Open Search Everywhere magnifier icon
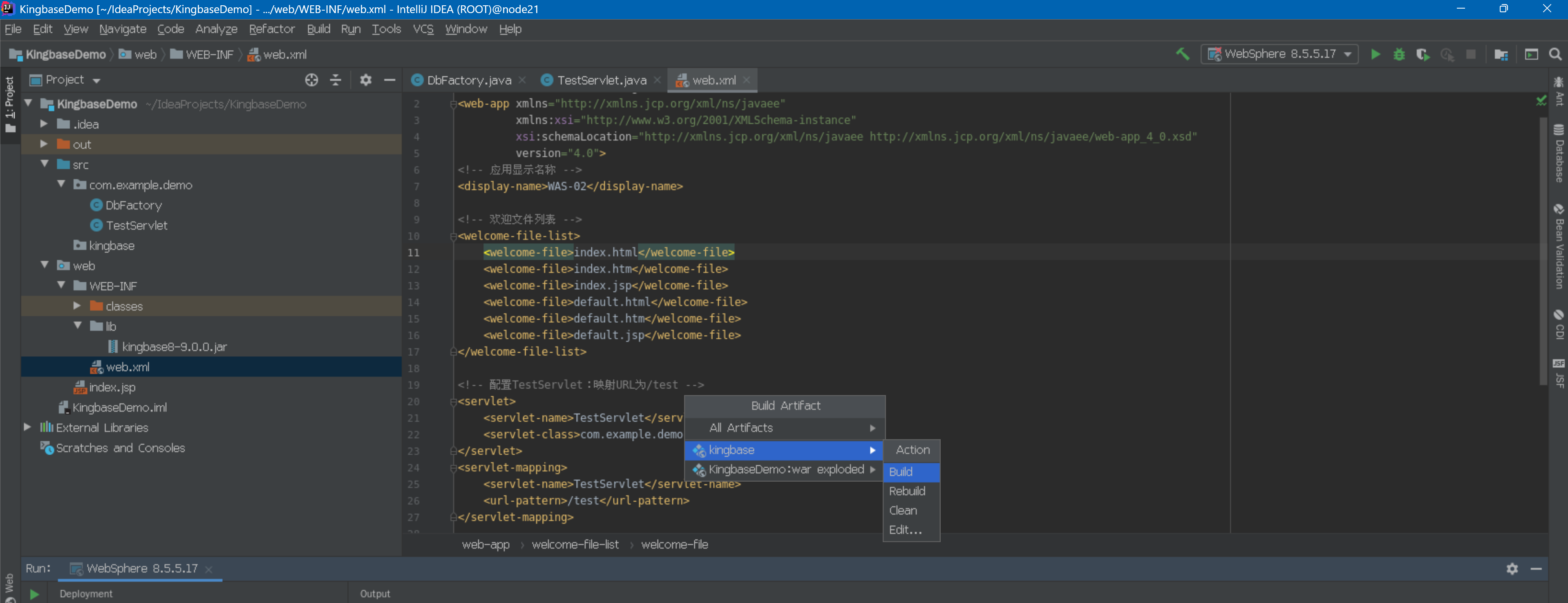 (1555, 54)
